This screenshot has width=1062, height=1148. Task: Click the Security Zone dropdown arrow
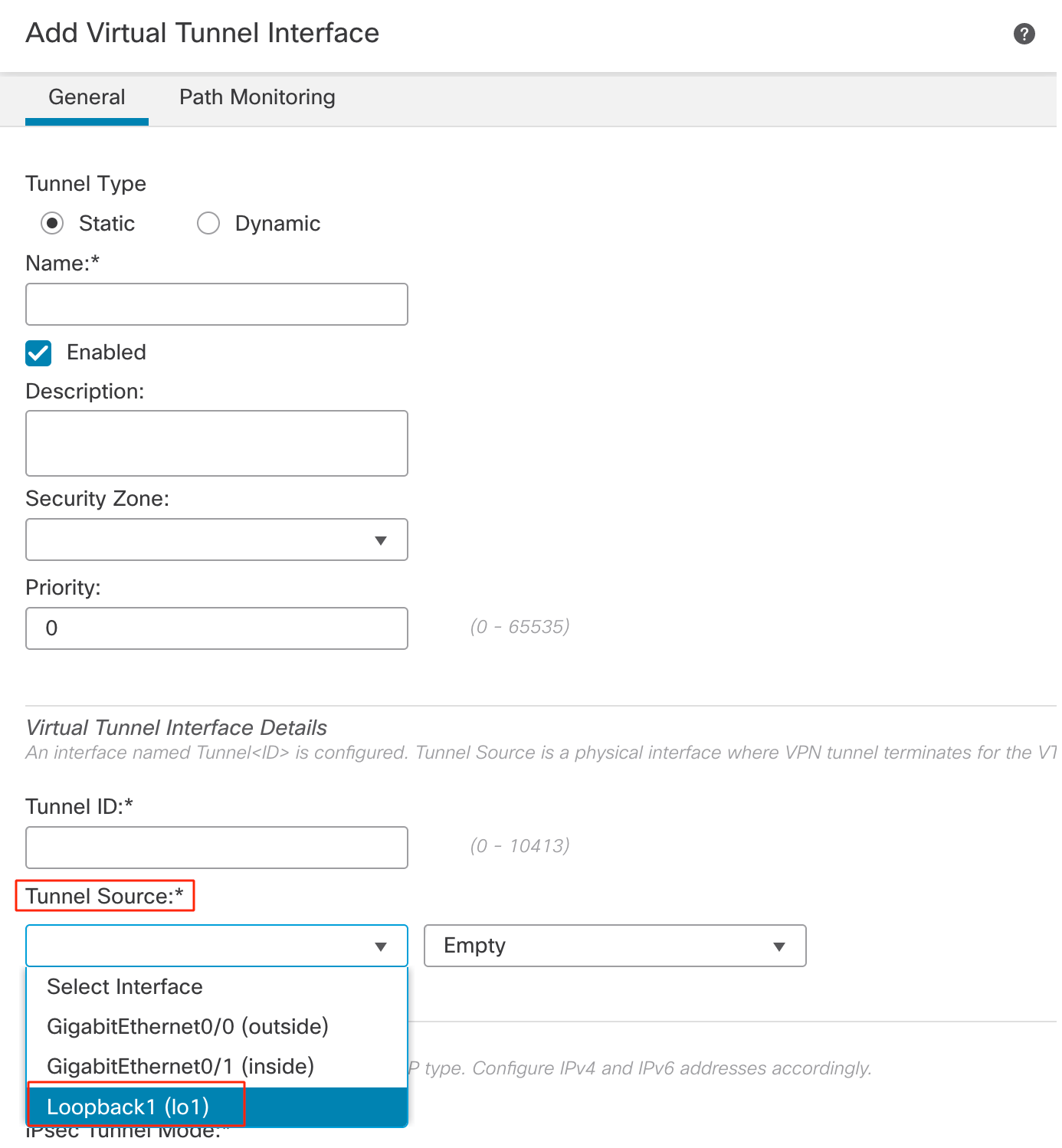click(x=381, y=540)
